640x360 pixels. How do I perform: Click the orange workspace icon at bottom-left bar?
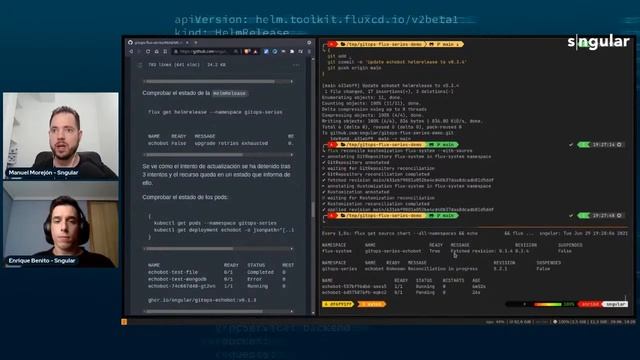(x=124, y=322)
